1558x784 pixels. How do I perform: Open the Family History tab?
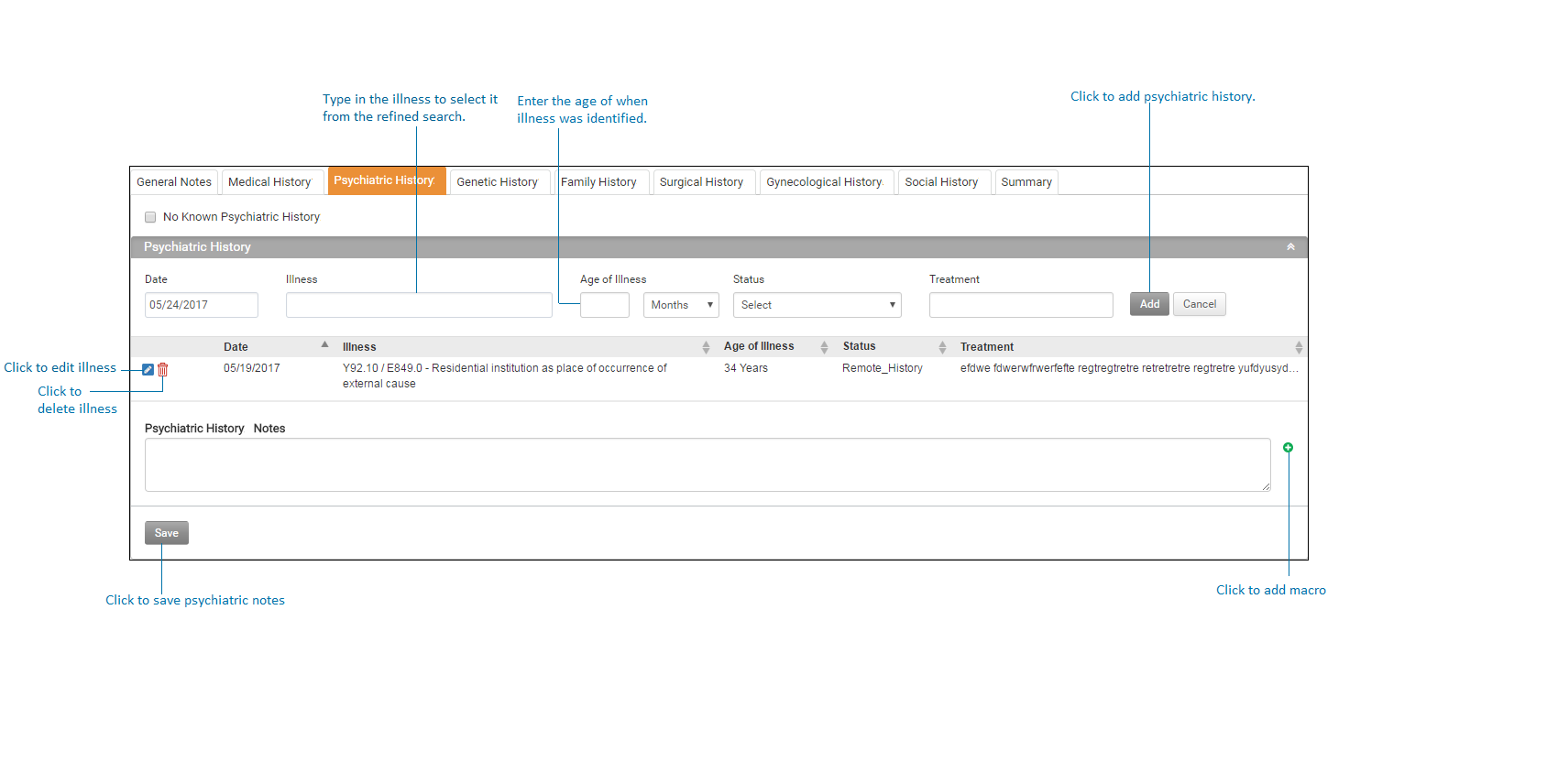coord(598,182)
